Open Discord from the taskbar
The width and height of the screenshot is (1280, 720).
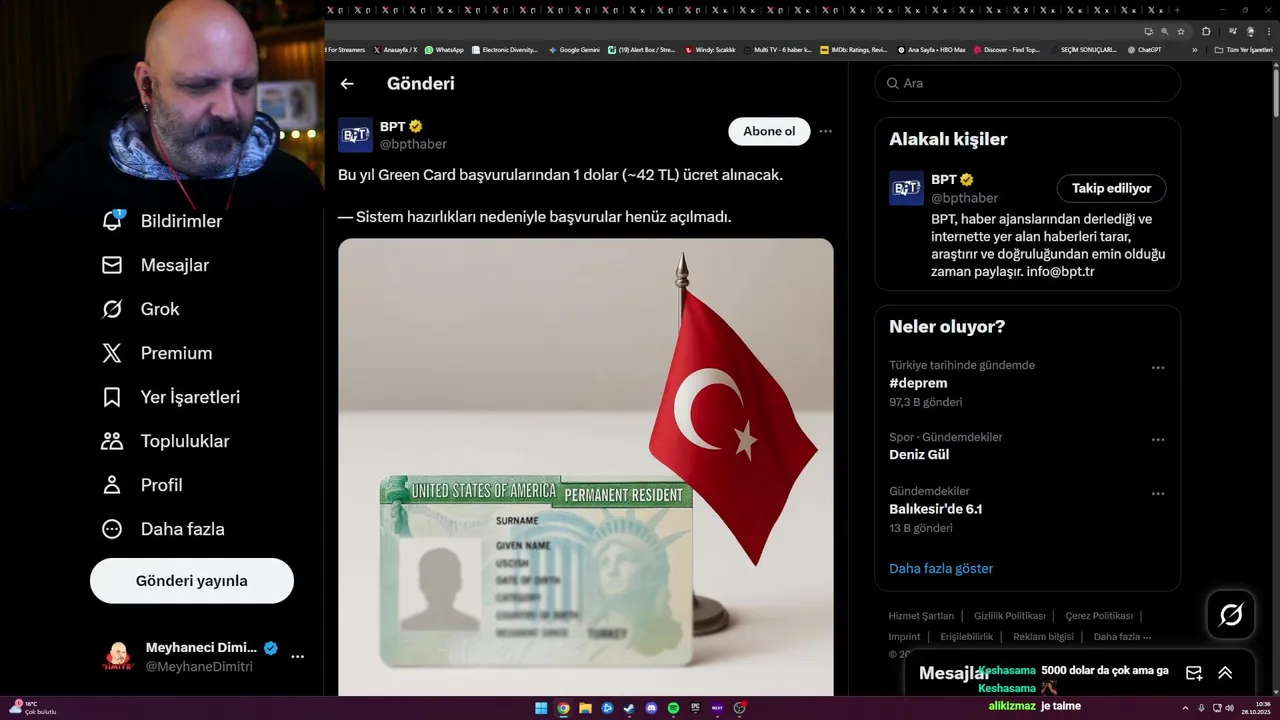pyautogui.click(x=651, y=708)
